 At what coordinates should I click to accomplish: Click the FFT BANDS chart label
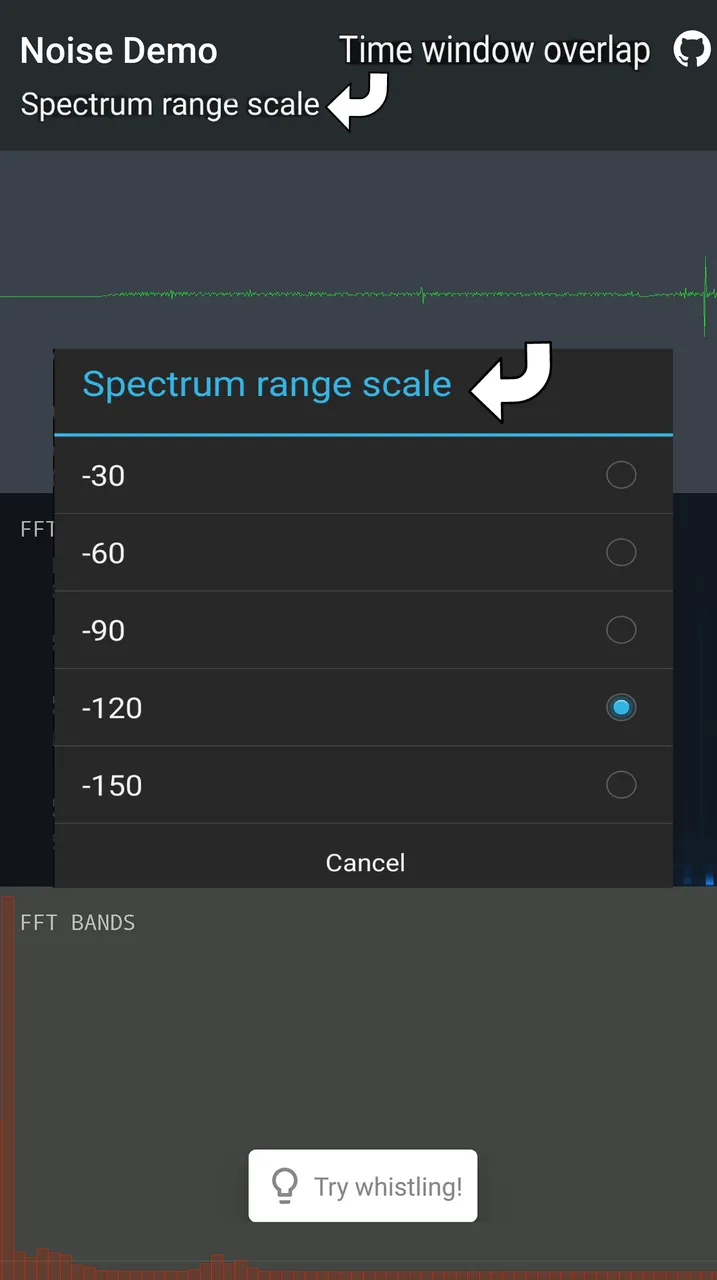point(78,922)
